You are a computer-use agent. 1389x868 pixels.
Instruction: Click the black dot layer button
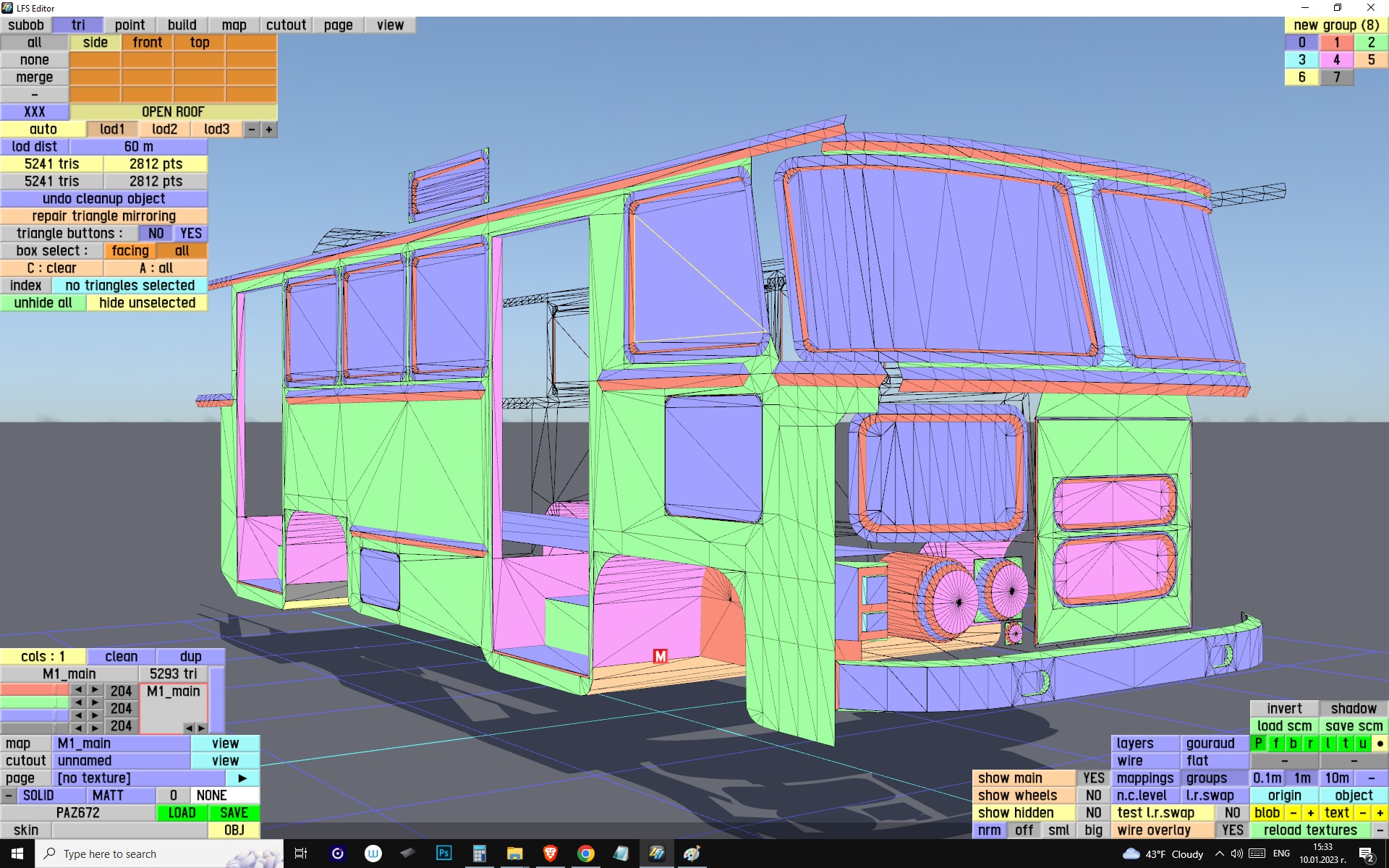coord(1380,744)
